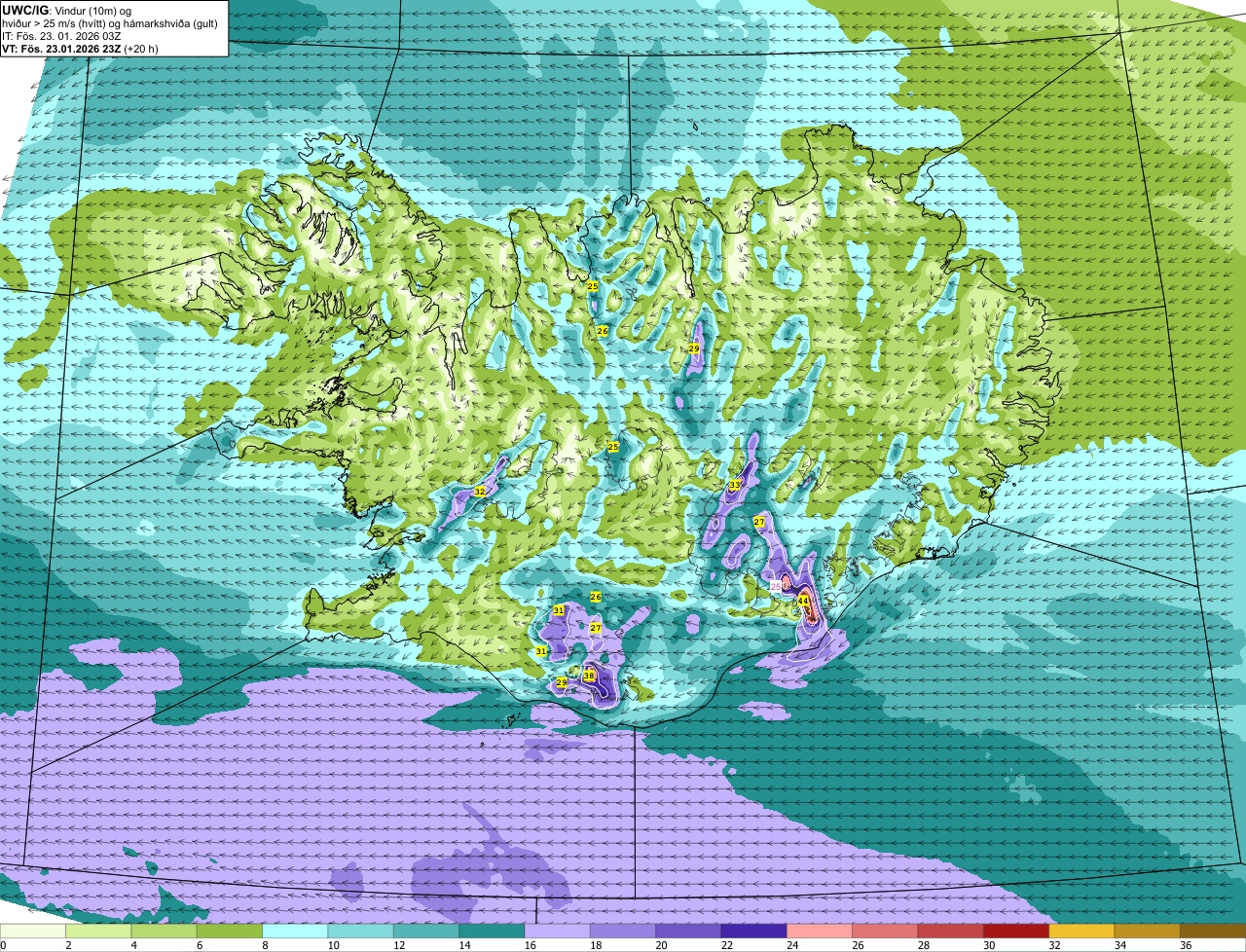Click the pink 24–26 legend swatch
Image resolution: width=1246 pixels, height=952 pixels.
(819, 931)
